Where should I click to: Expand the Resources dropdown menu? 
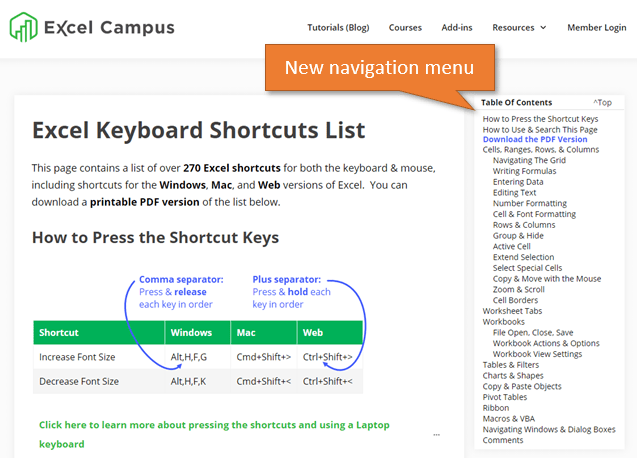[519, 28]
